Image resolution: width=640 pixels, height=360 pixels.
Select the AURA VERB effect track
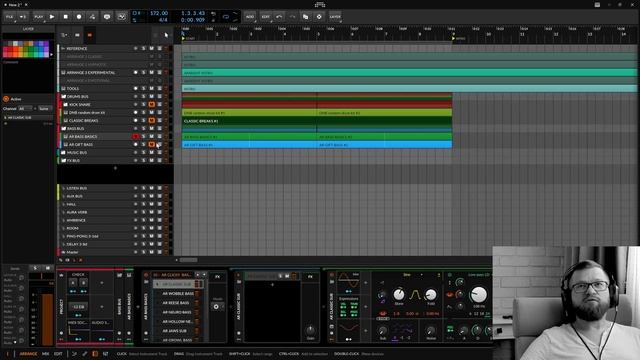pyautogui.click(x=77, y=212)
